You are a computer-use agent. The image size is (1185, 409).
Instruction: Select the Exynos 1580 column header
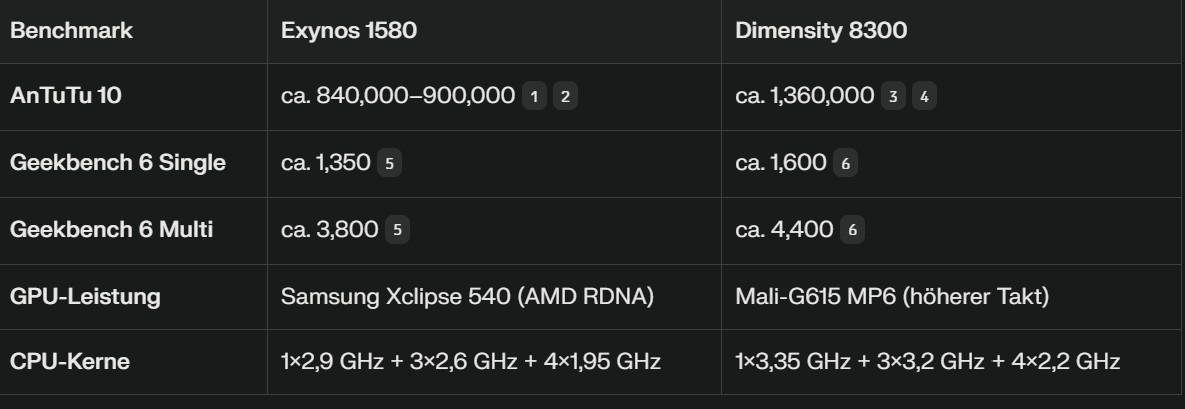pyautogui.click(x=349, y=30)
